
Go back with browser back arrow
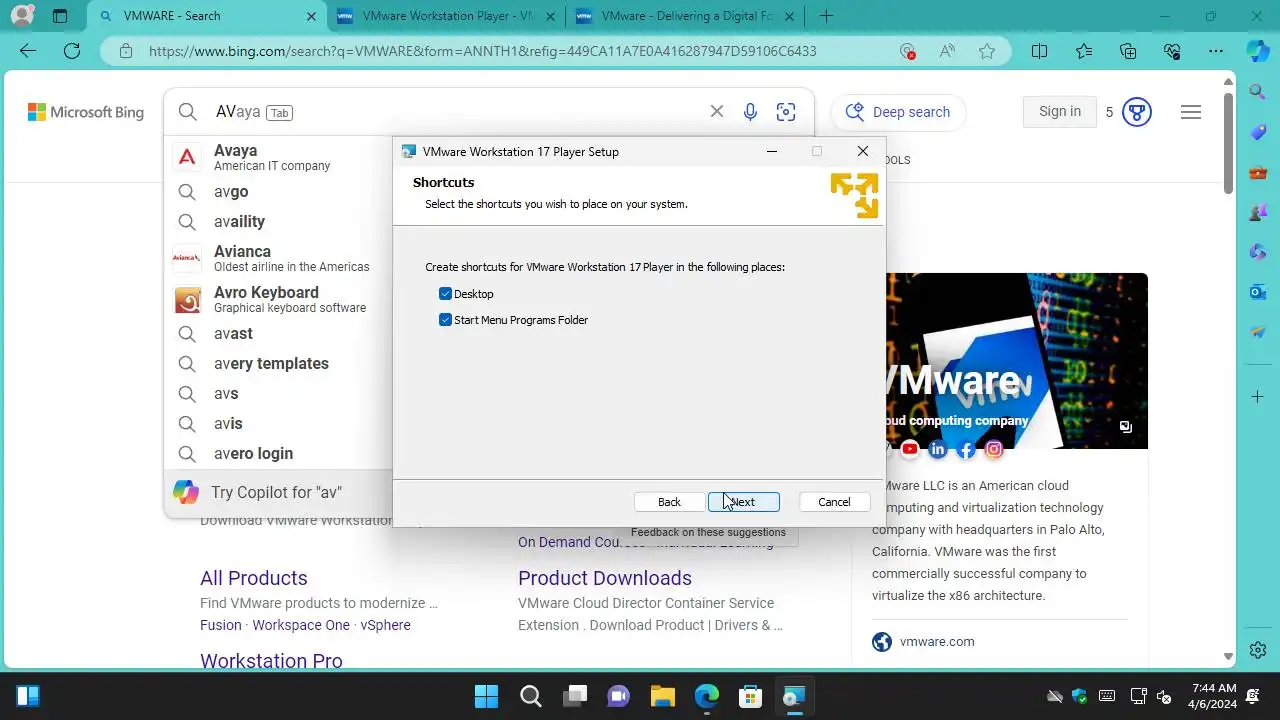(x=28, y=51)
